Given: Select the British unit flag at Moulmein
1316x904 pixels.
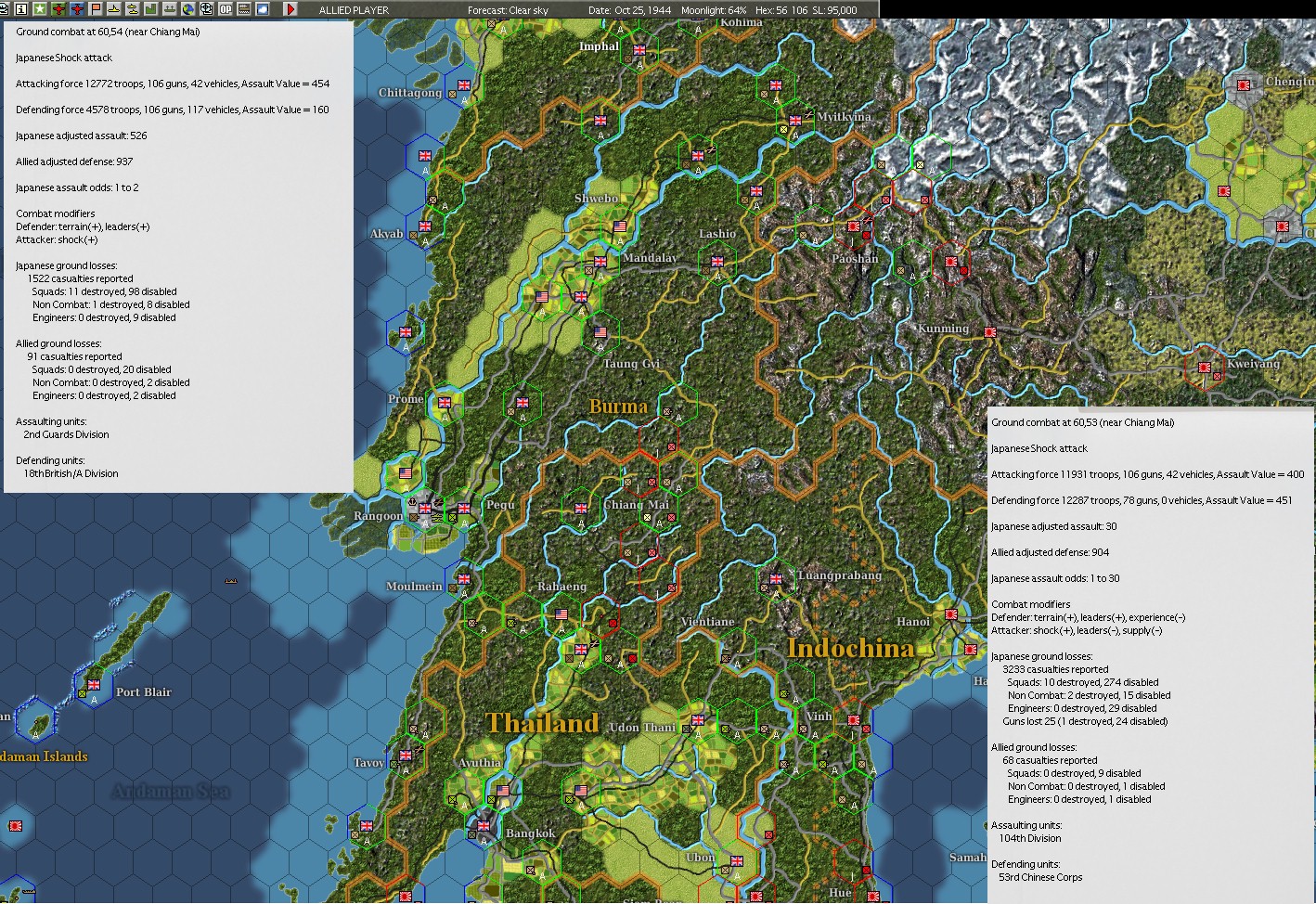Looking at the screenshot, I should pyautogui.click(x=463, y=579).
